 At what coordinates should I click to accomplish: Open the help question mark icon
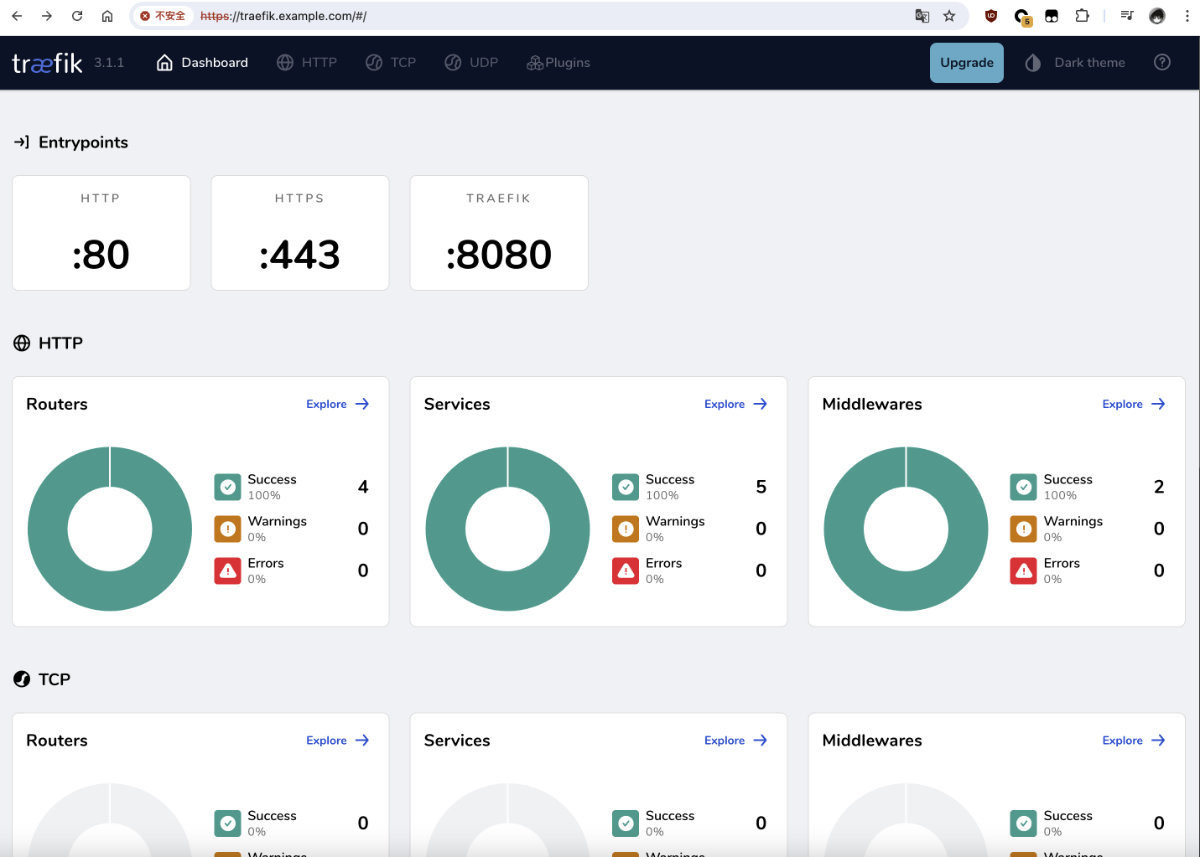[x=1162, y=62]
